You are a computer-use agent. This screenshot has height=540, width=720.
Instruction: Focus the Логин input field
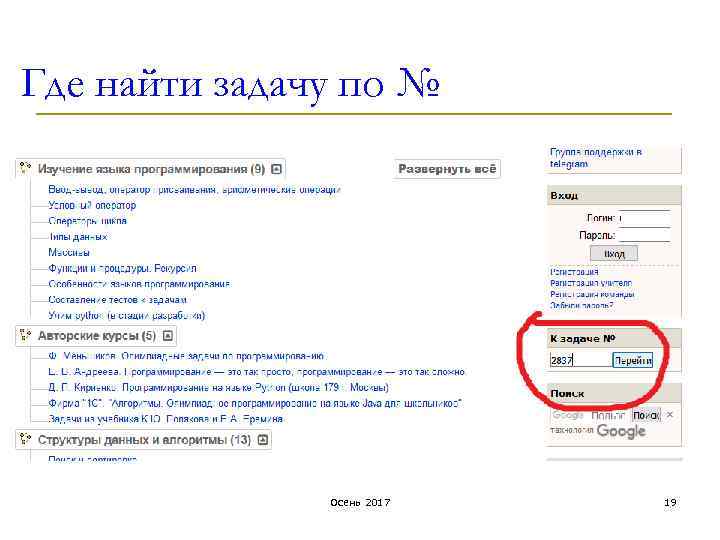[x=645, y=219]
